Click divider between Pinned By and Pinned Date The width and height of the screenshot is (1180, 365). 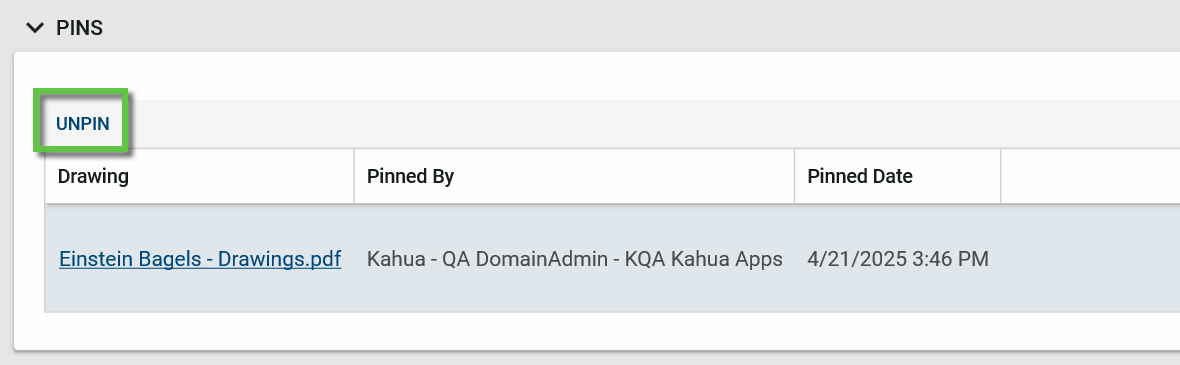794,176
